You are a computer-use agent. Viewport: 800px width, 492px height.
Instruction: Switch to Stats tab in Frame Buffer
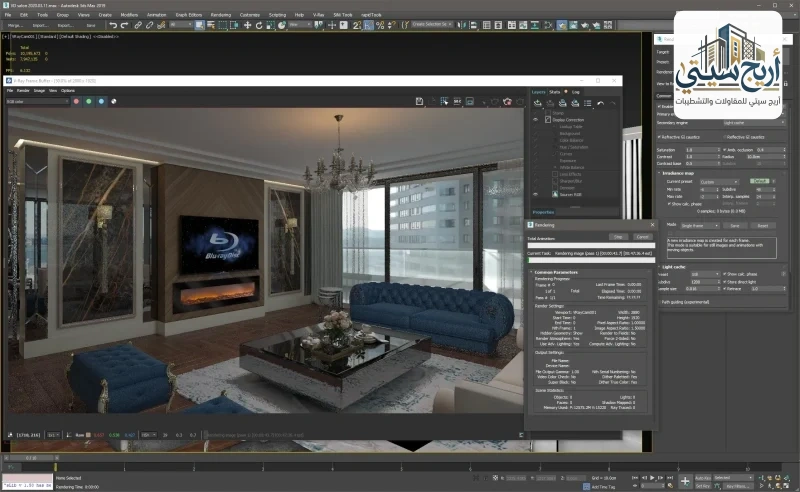555,92
